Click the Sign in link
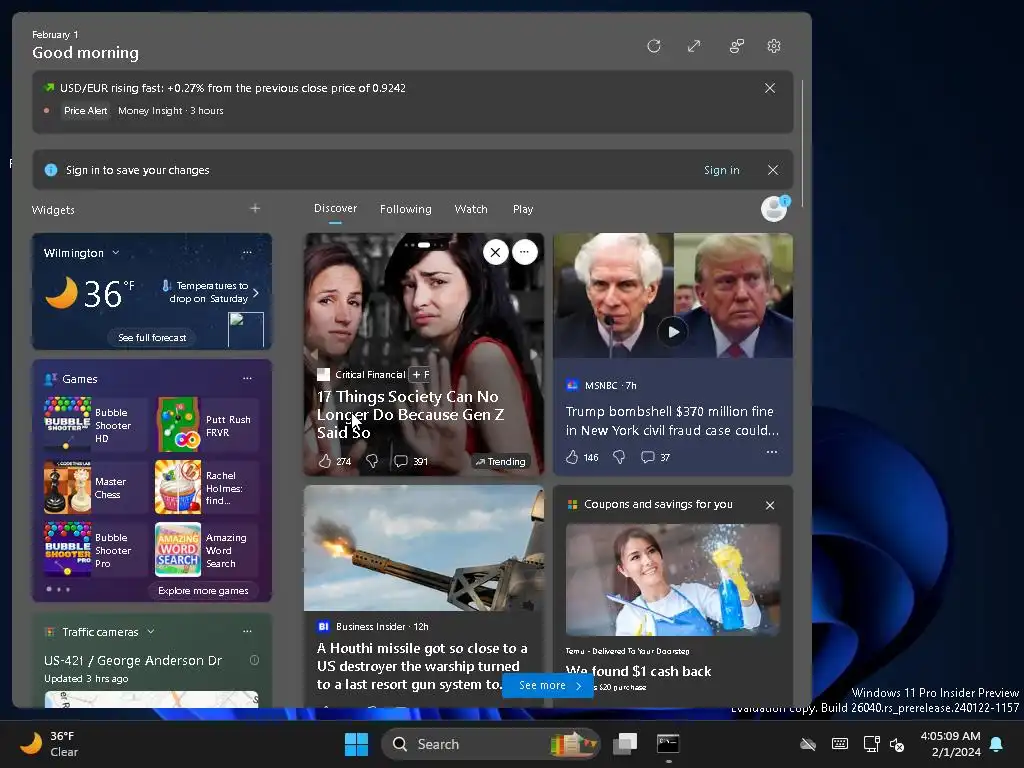 [722, 170]
